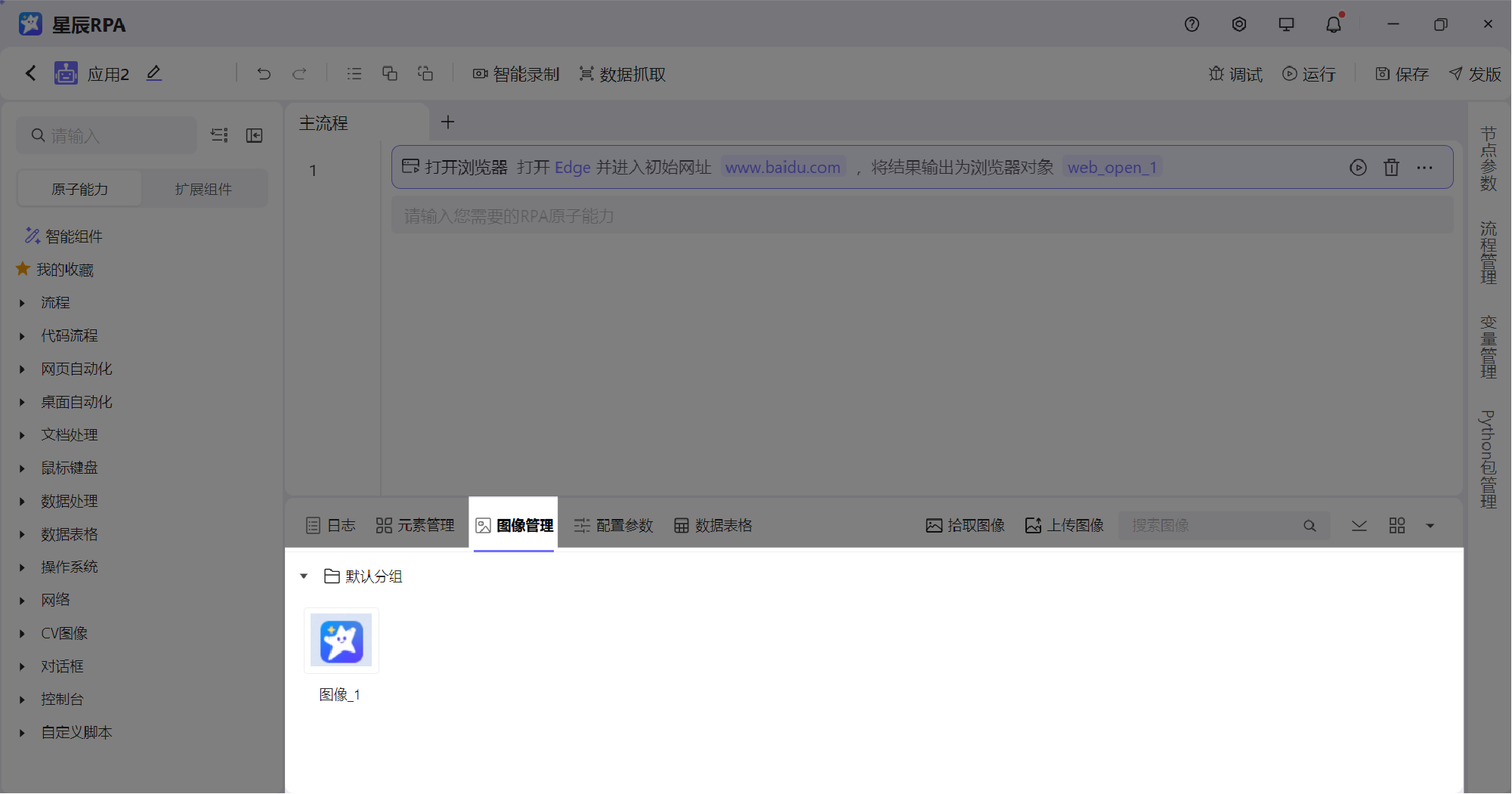The width and height of the screenshot is (1512, 794).
Task: Switch to the 扩展组件 tab
Action: point(203,188)
